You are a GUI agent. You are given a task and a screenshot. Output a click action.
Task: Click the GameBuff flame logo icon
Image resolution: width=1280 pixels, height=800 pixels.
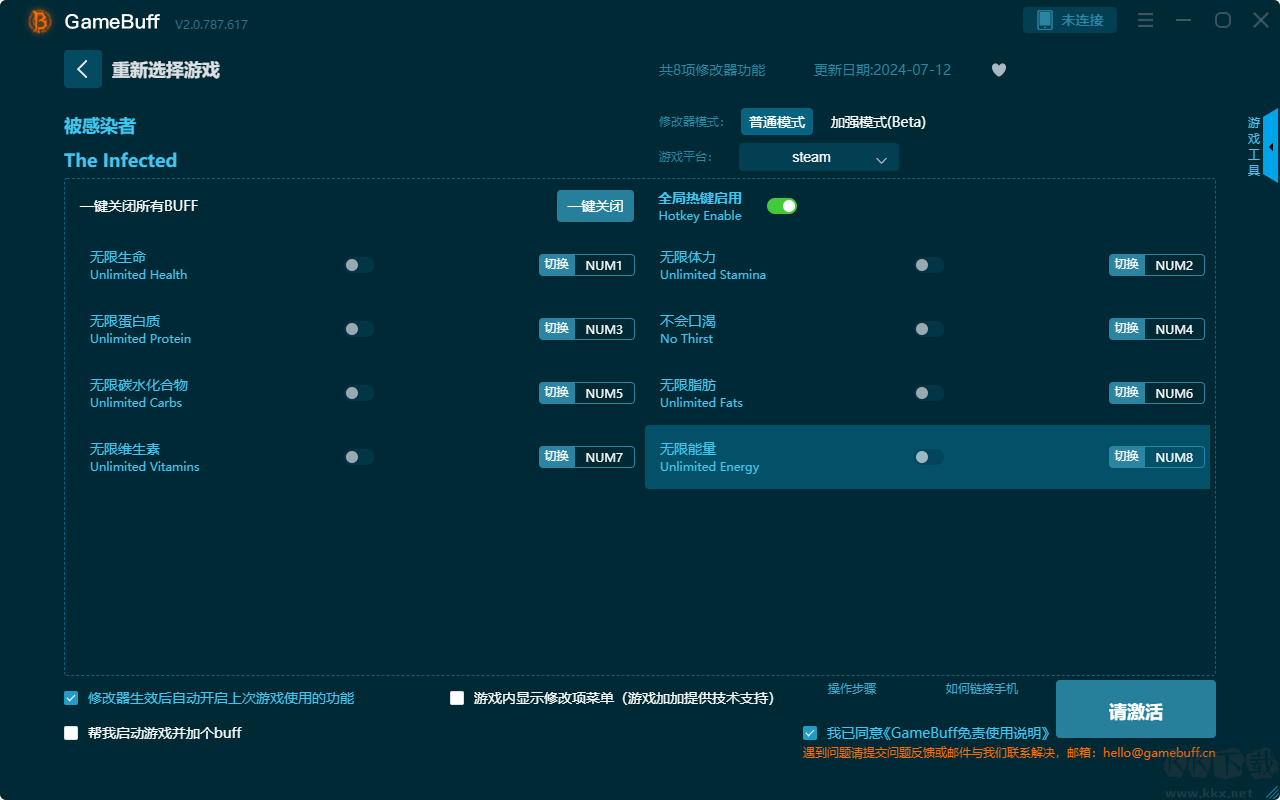click(40, 21)
